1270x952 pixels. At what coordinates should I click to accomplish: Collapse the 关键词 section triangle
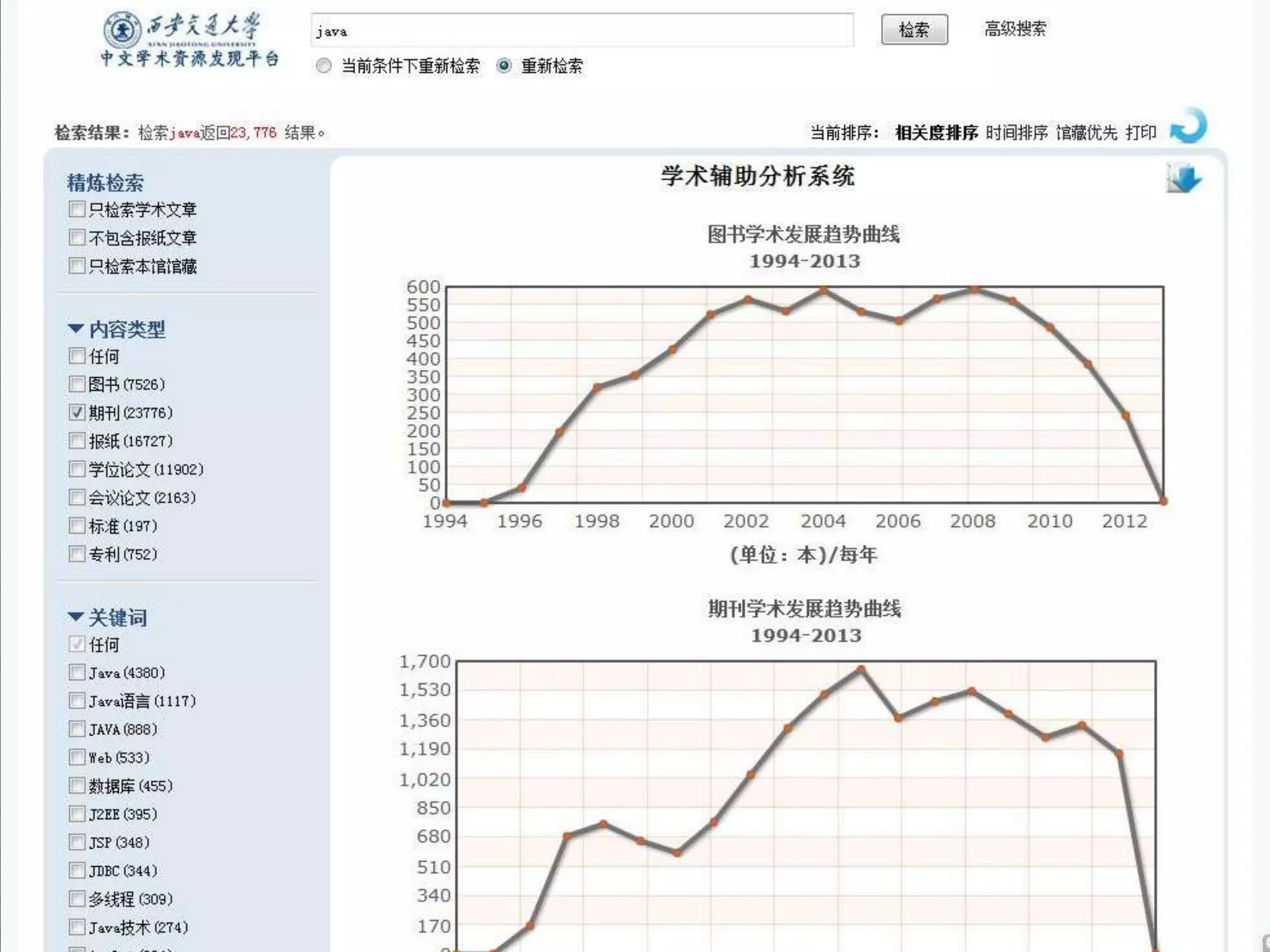[76, 617]
